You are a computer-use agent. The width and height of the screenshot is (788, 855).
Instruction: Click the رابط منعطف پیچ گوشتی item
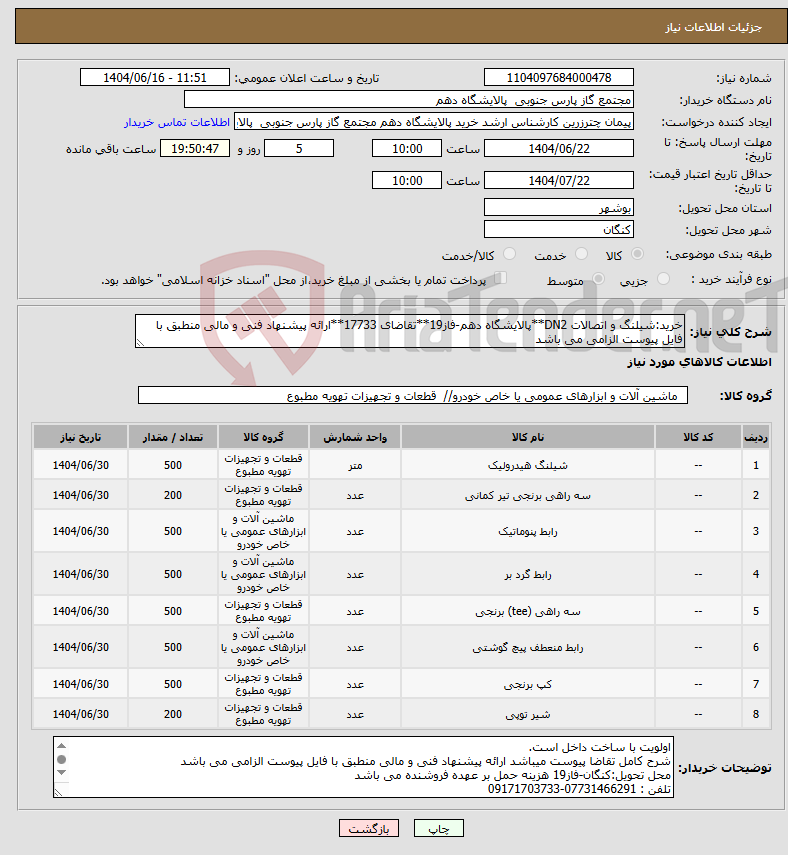[x=528, y=648]
